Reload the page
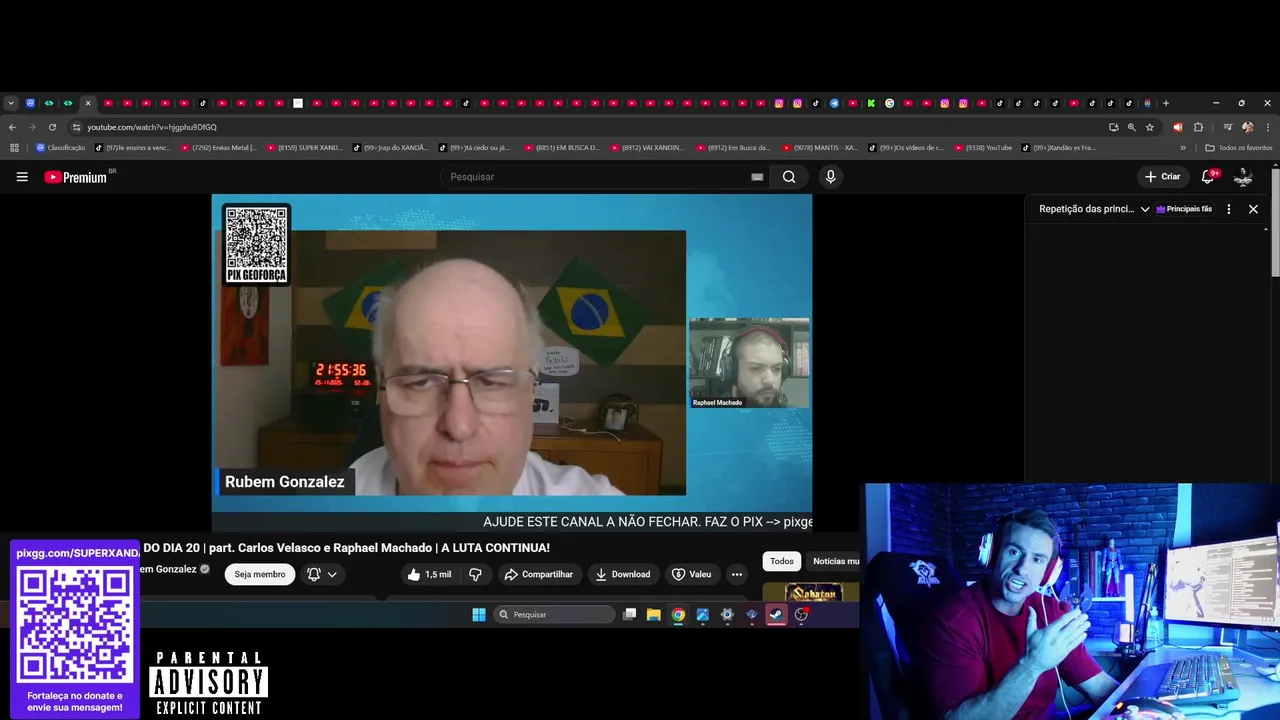This screenshot has width=1280, height=720. tap(52, 127)
